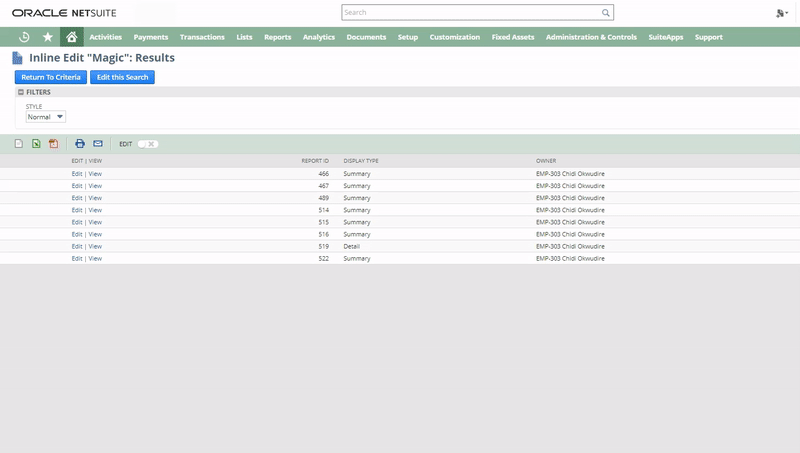Click owner cell for report 466
This screenshot has width=800, height=453.
pos(570,174)
